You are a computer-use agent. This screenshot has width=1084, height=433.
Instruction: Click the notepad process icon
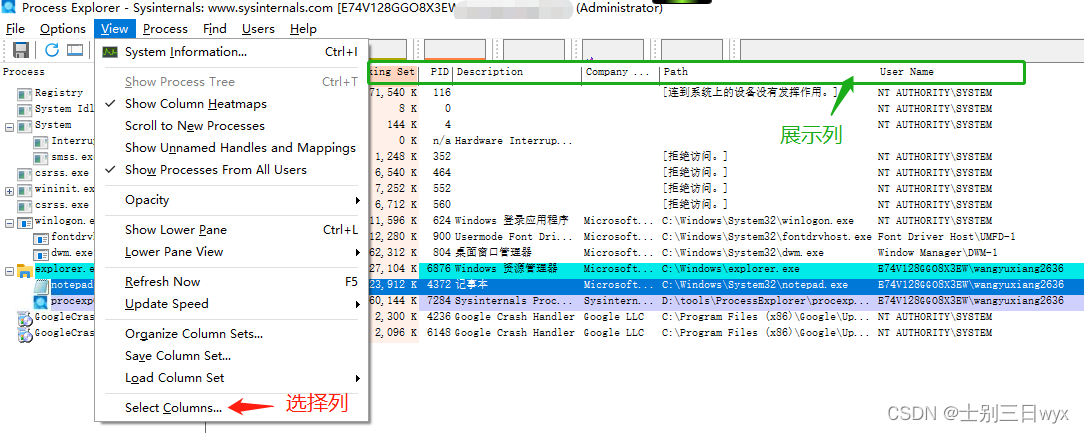[x=41, y=286]
